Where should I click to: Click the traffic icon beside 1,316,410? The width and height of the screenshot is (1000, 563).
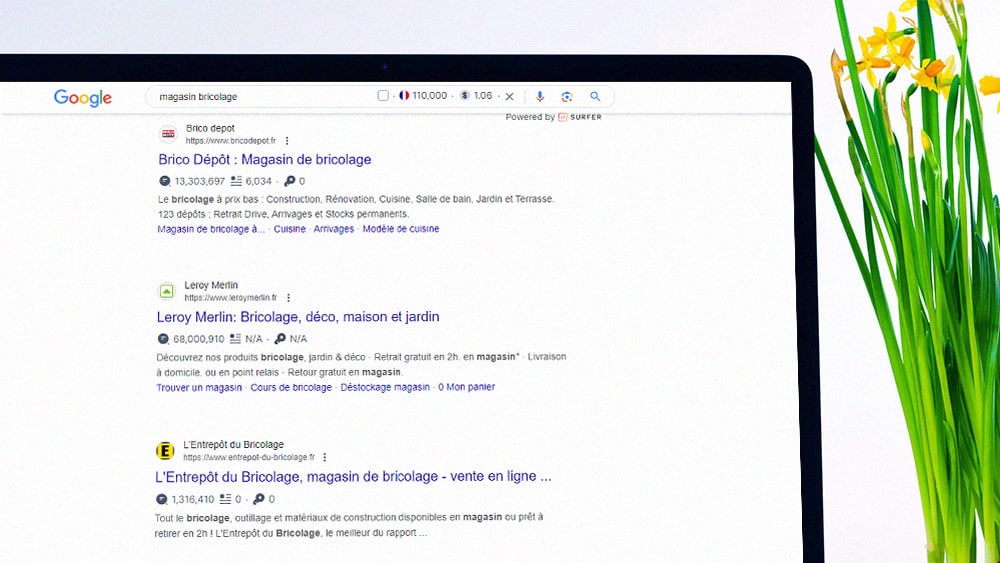point(162,499)
